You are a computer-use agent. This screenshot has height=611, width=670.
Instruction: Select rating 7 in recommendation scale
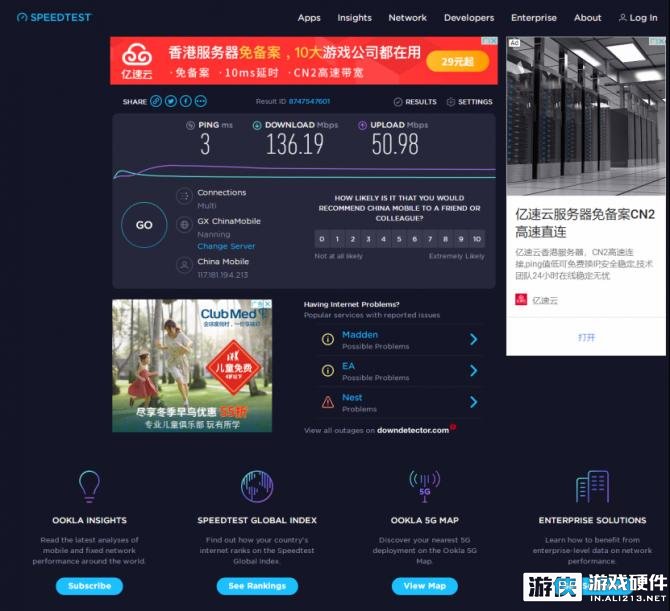coord(430,239)
